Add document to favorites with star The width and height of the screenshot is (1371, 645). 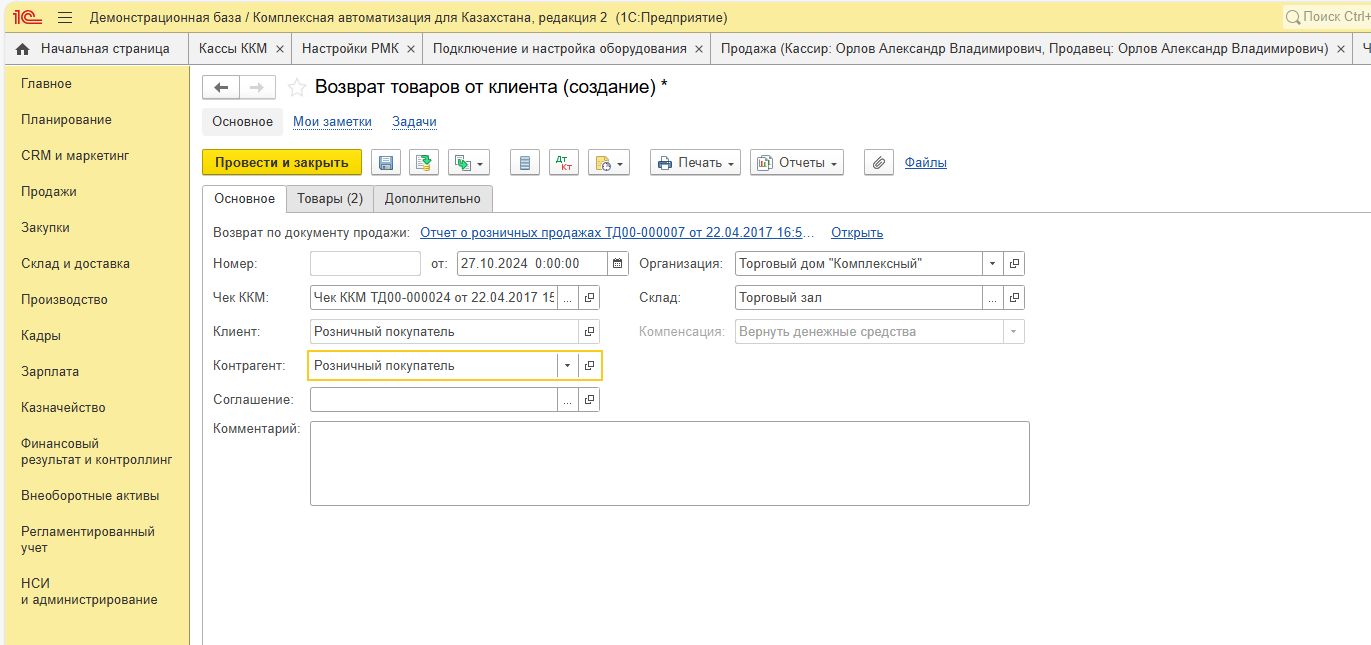(297, 88)
